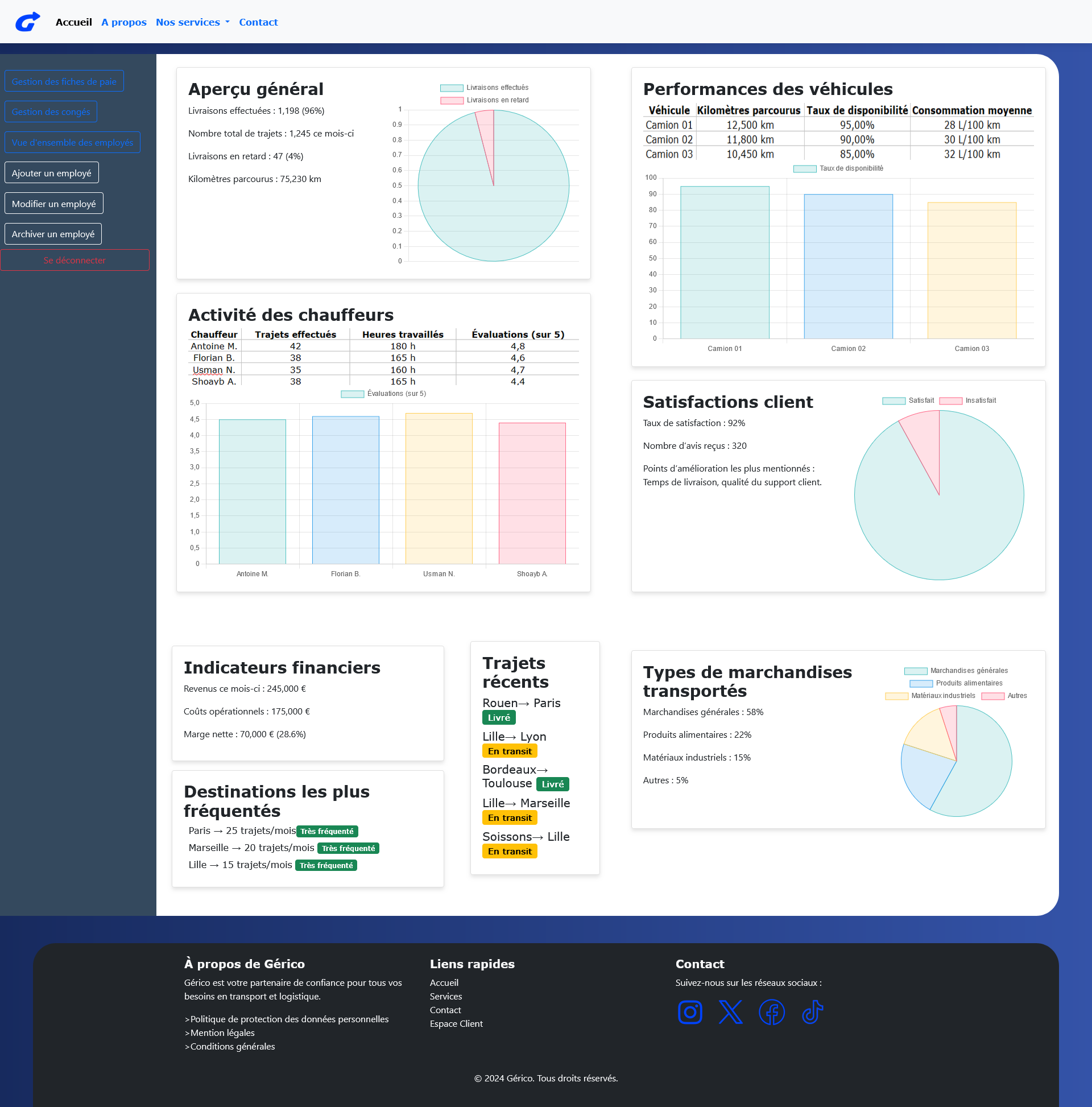Screen dimensions: 1092x1107
Task: Click the 'Ajouter un employé' button
Action: (x=52, y=173)
